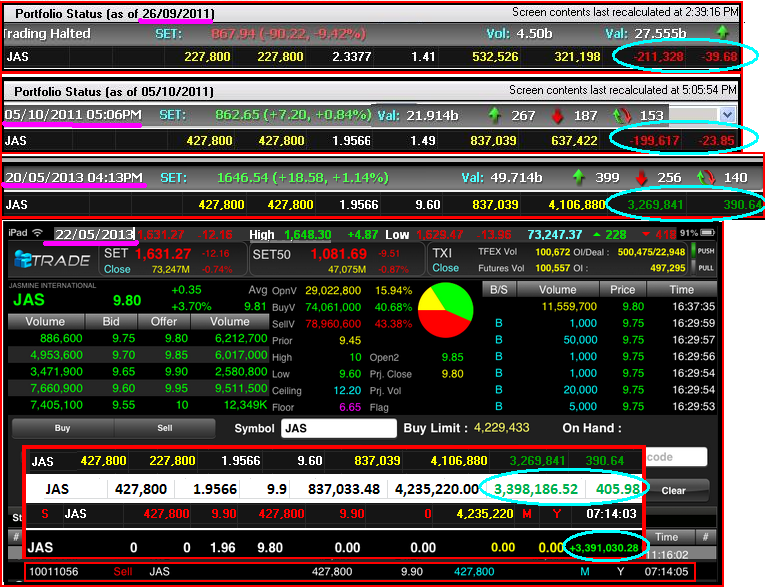765x588 pixels.
Task: Click BuyV value 74,061,000
Action: [333, 307]
